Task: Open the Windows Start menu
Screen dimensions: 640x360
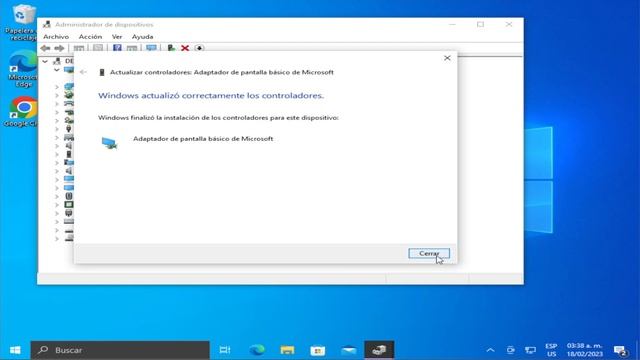Action: click(x=15, y=350)
